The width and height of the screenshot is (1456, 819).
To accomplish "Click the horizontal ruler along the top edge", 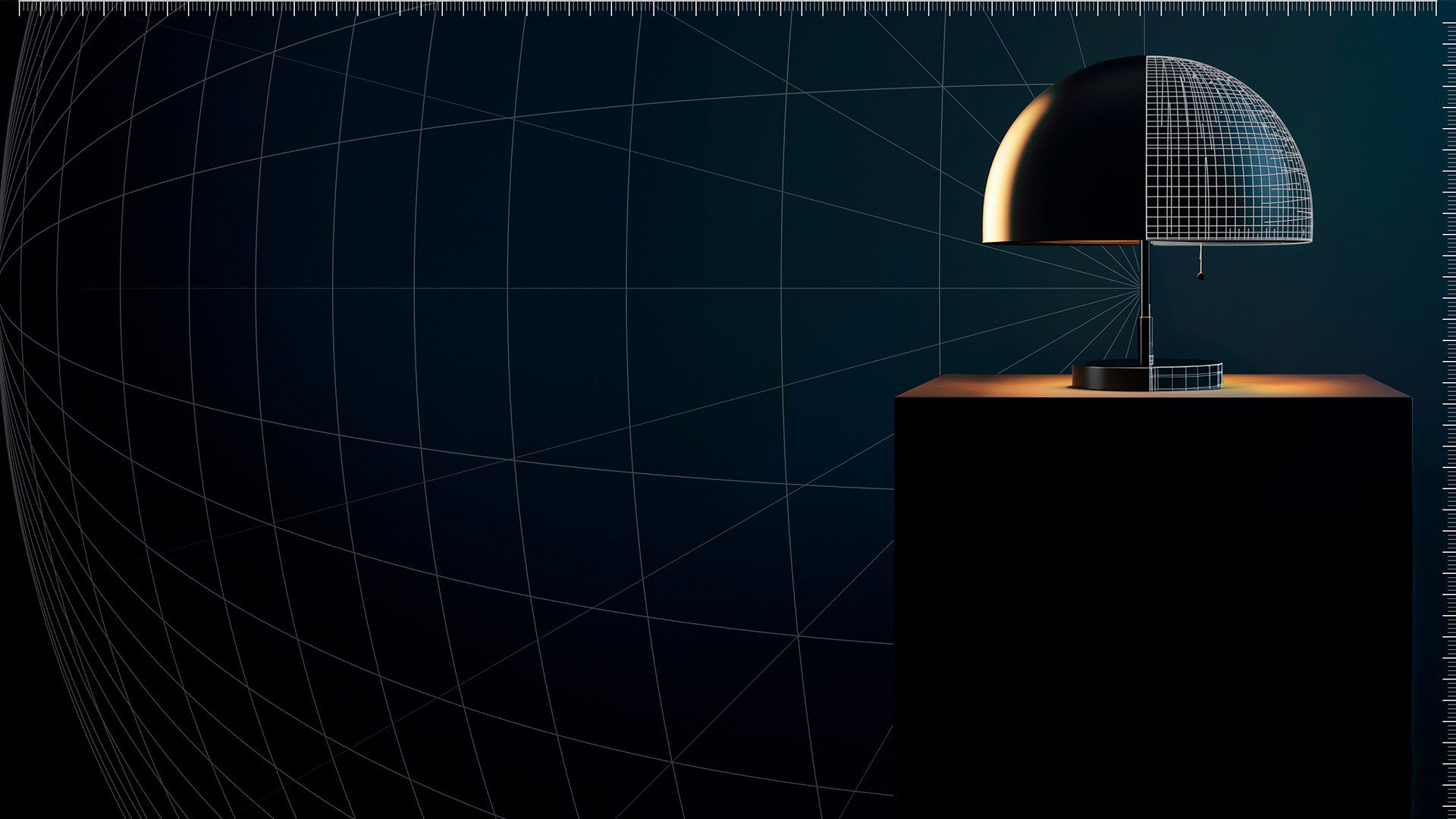I will coord(728,6).
